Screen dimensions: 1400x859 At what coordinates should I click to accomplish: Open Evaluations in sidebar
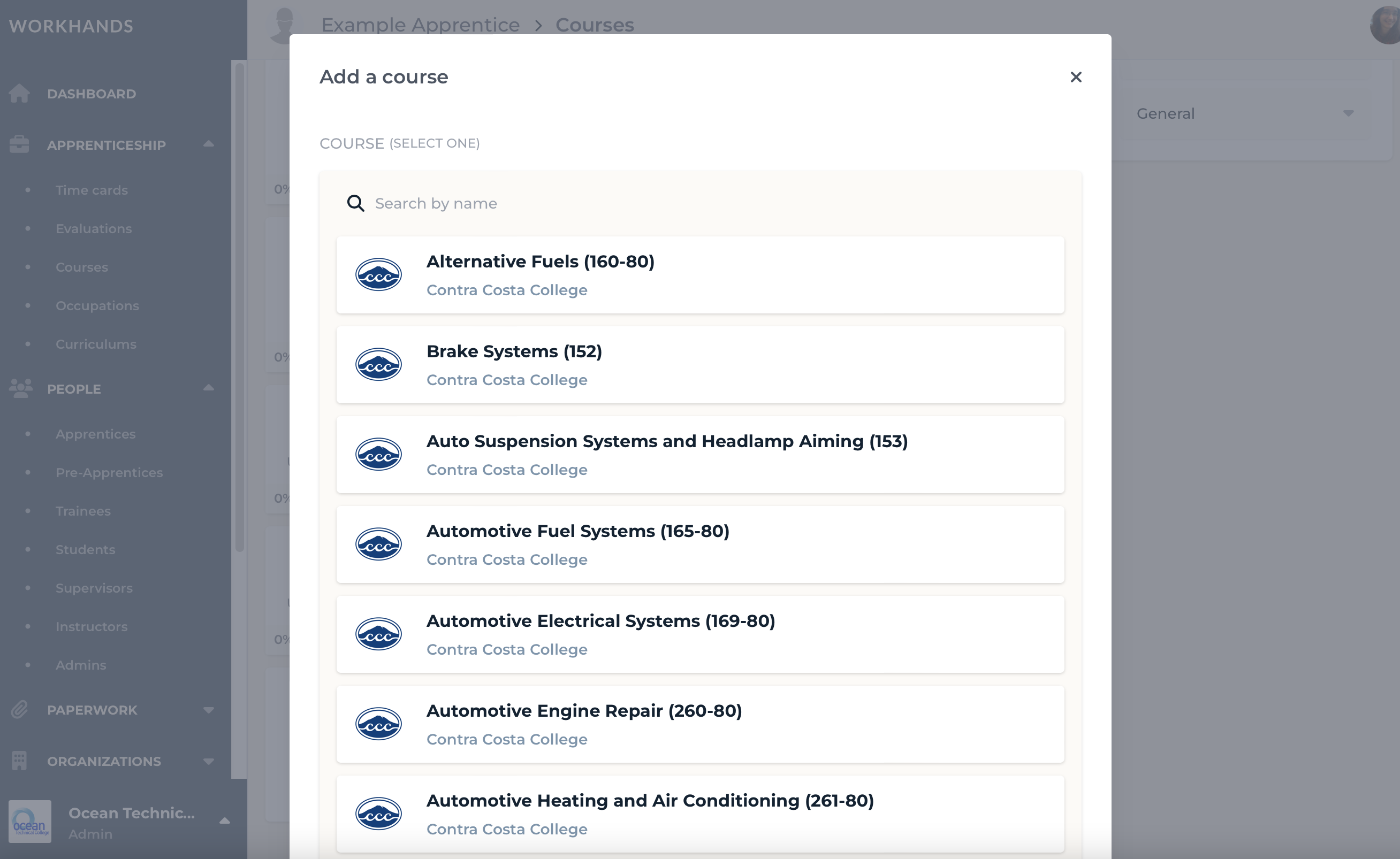94,229
